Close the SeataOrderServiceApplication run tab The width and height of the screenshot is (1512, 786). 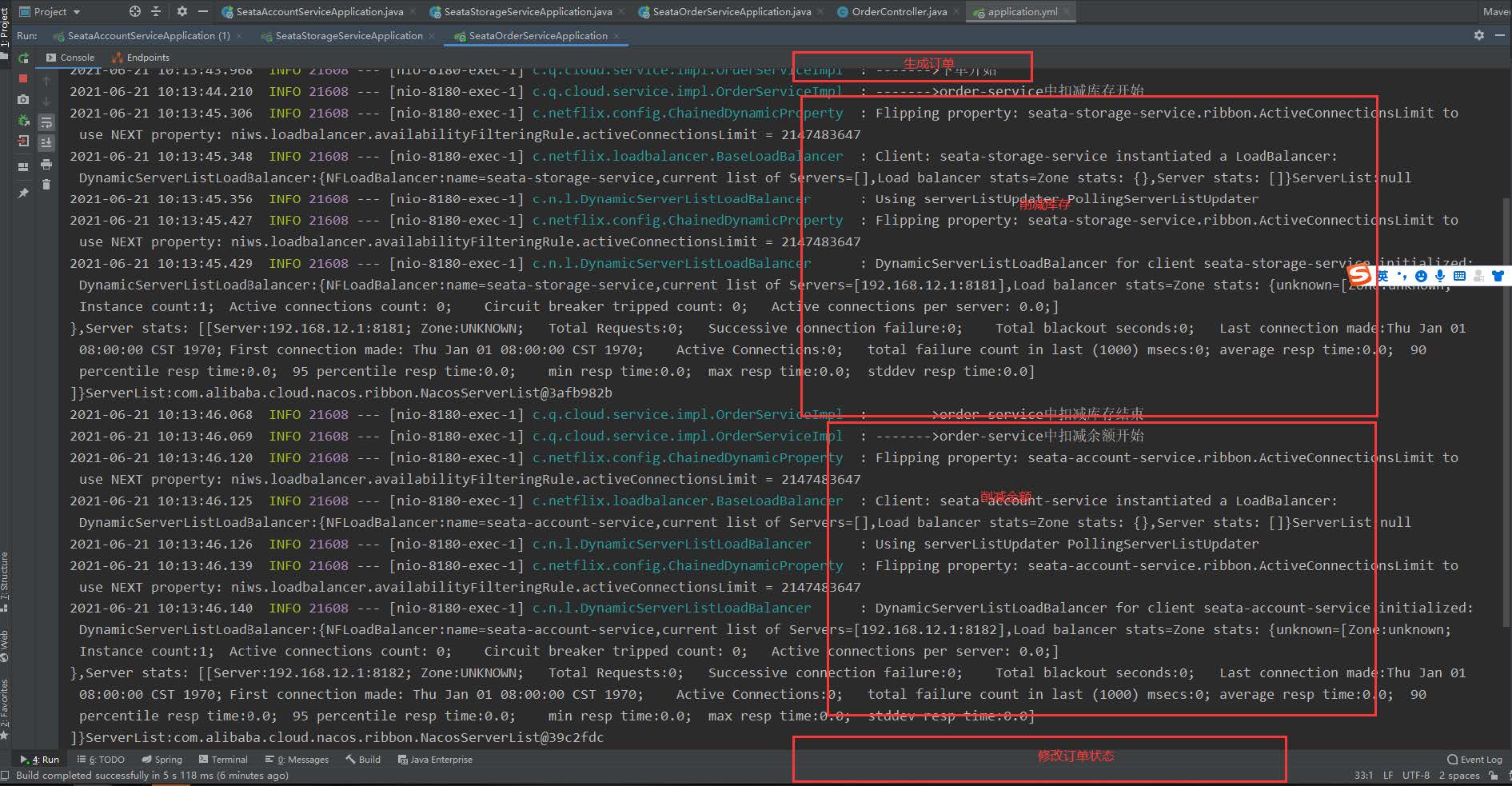tap(616, 36)
